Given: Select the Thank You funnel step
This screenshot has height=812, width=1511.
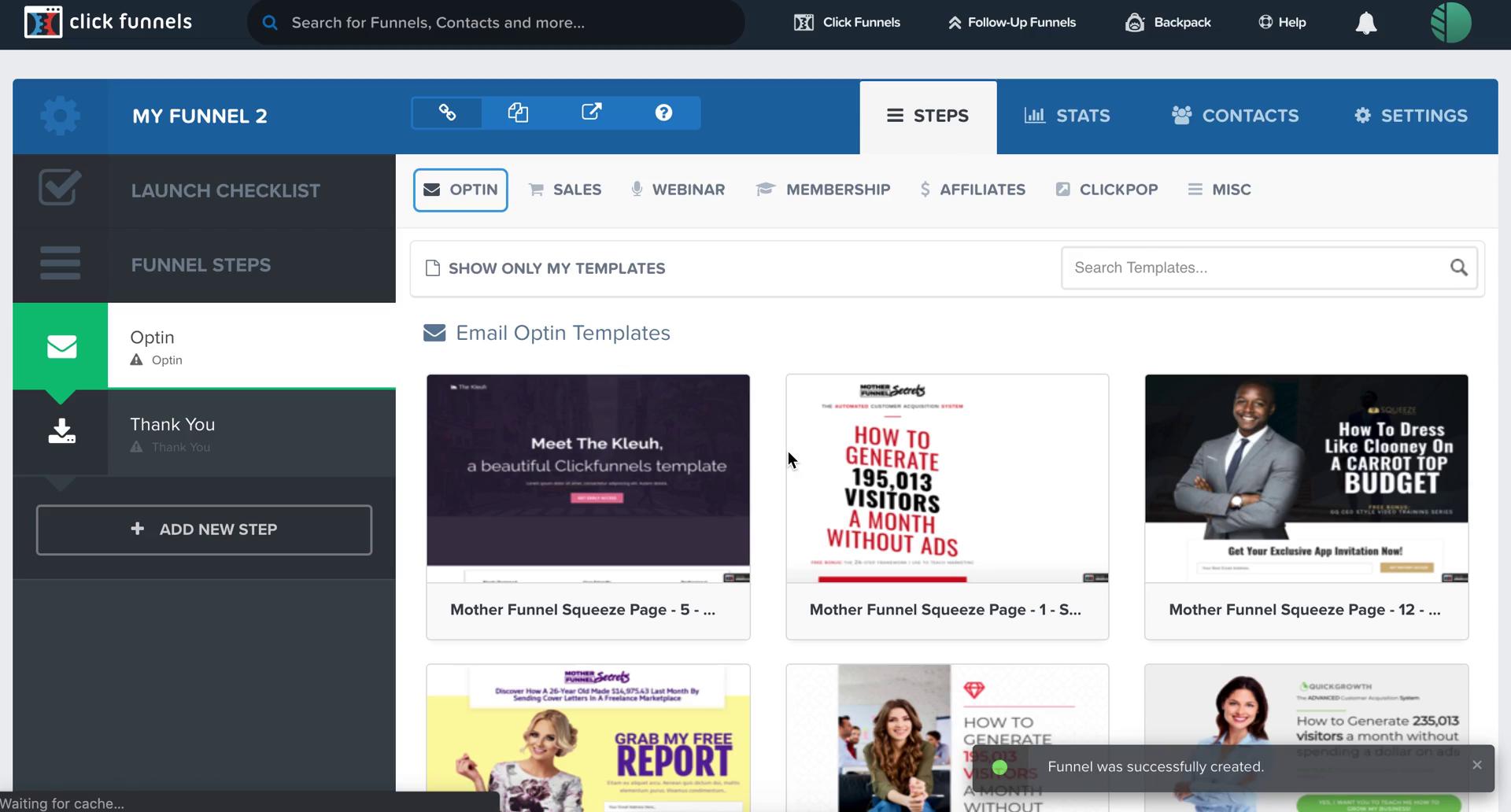Looking at the screenshot, I should point(204,433).
